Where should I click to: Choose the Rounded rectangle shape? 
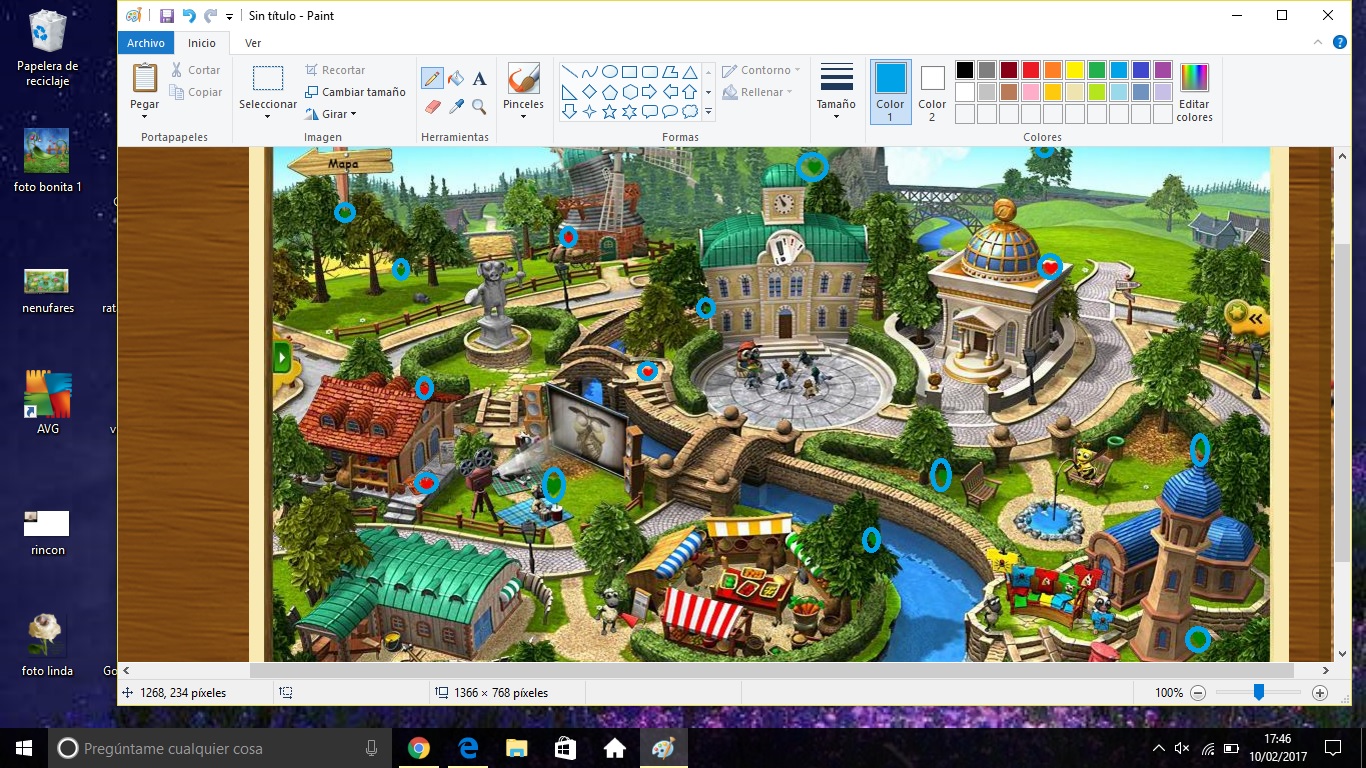pyautogui.click(x=649, y=72)
